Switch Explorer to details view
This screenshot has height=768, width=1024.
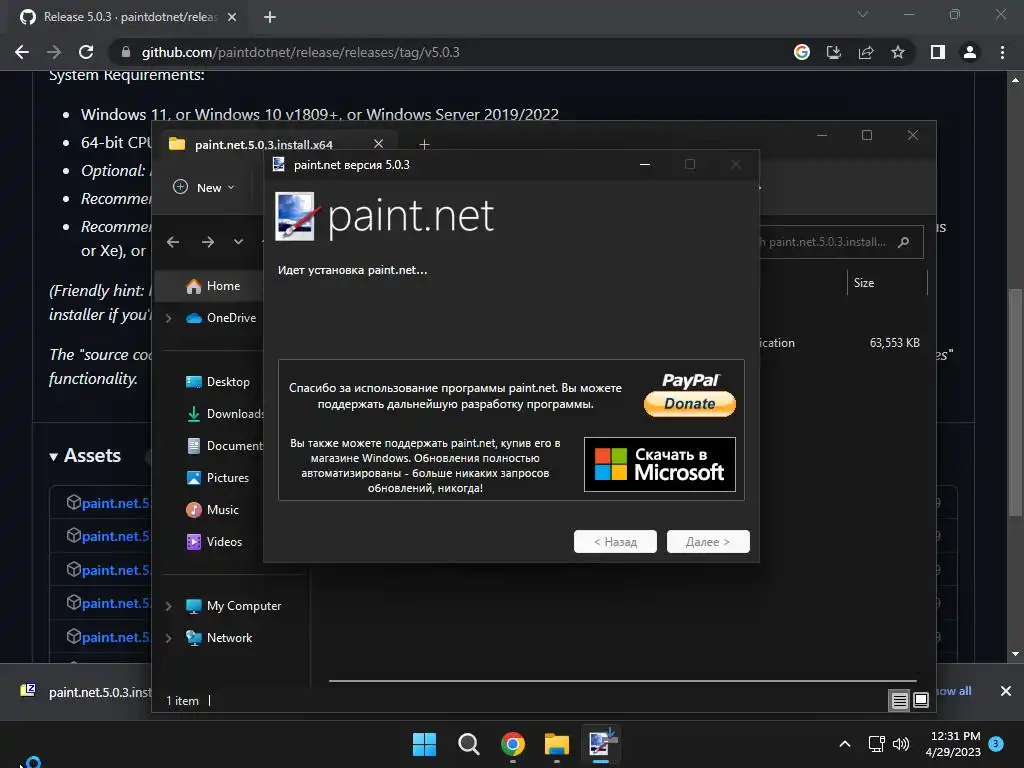pos(899,701)
